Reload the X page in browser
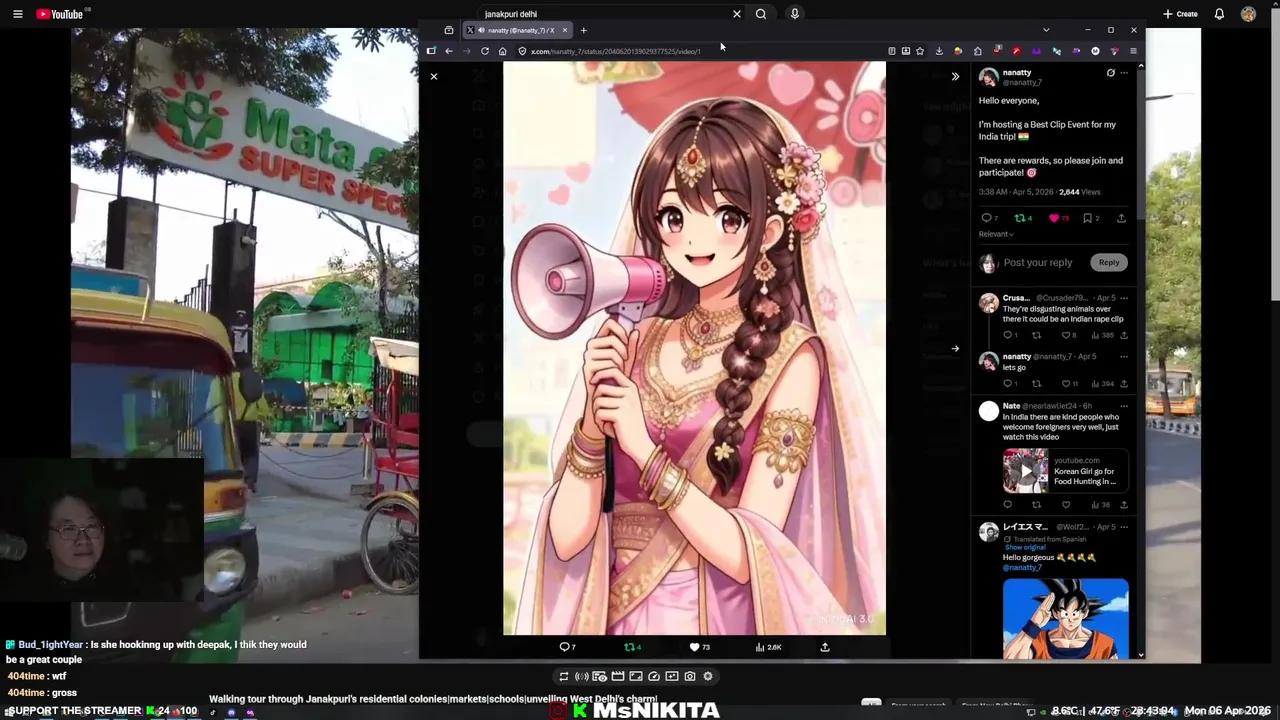The width and height of the screenshot is (1280, 720). click(485, 51)
